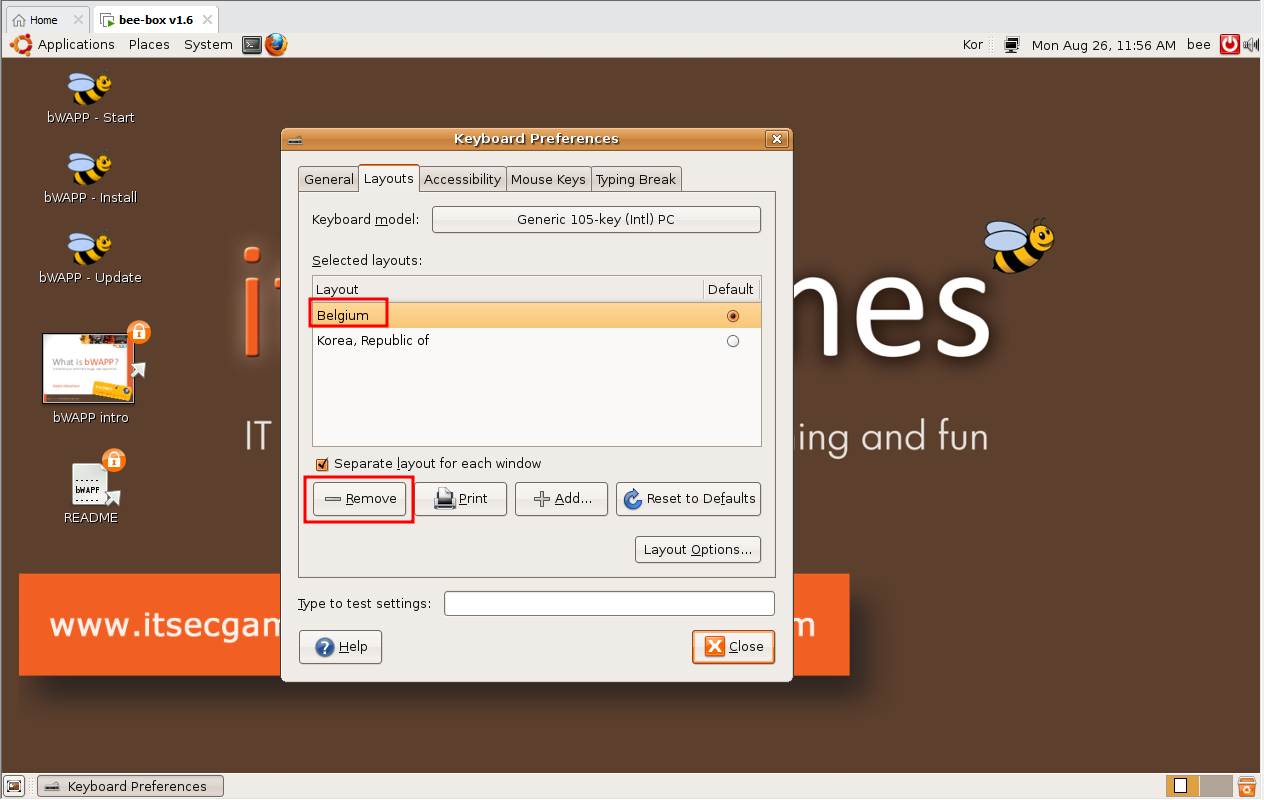Image resolution: width=1264 pixels, height=800 pixels.
Task: Click the Close button in the dialog
Action: tap(733, 647)
